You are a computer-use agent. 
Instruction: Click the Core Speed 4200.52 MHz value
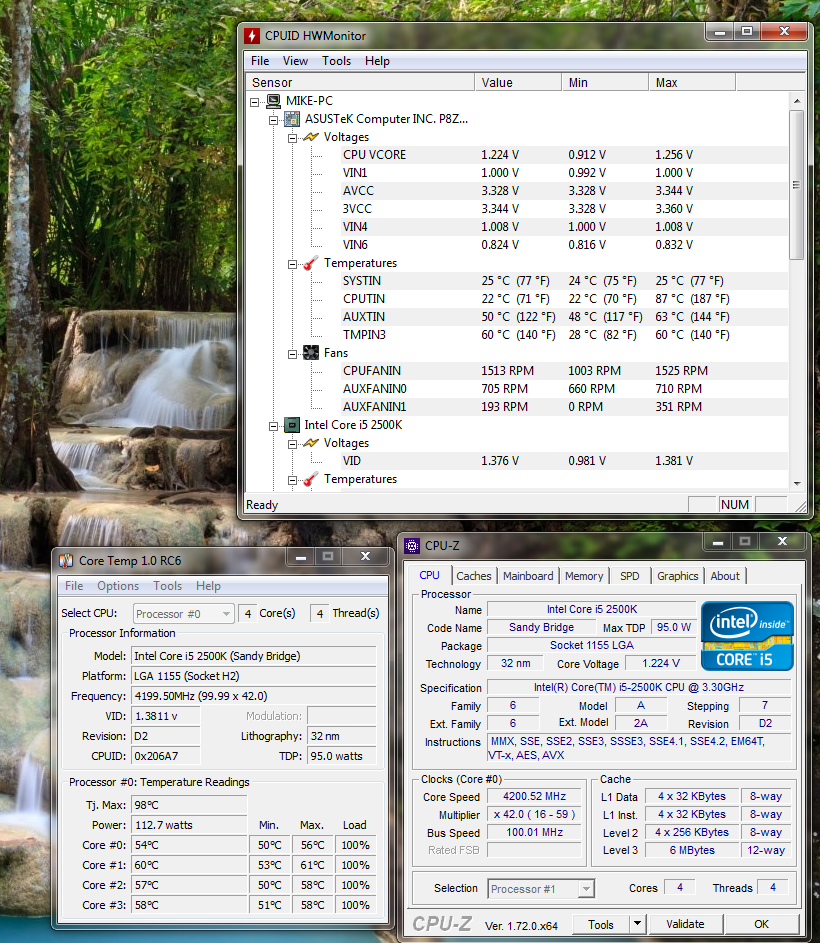(534, 796)
